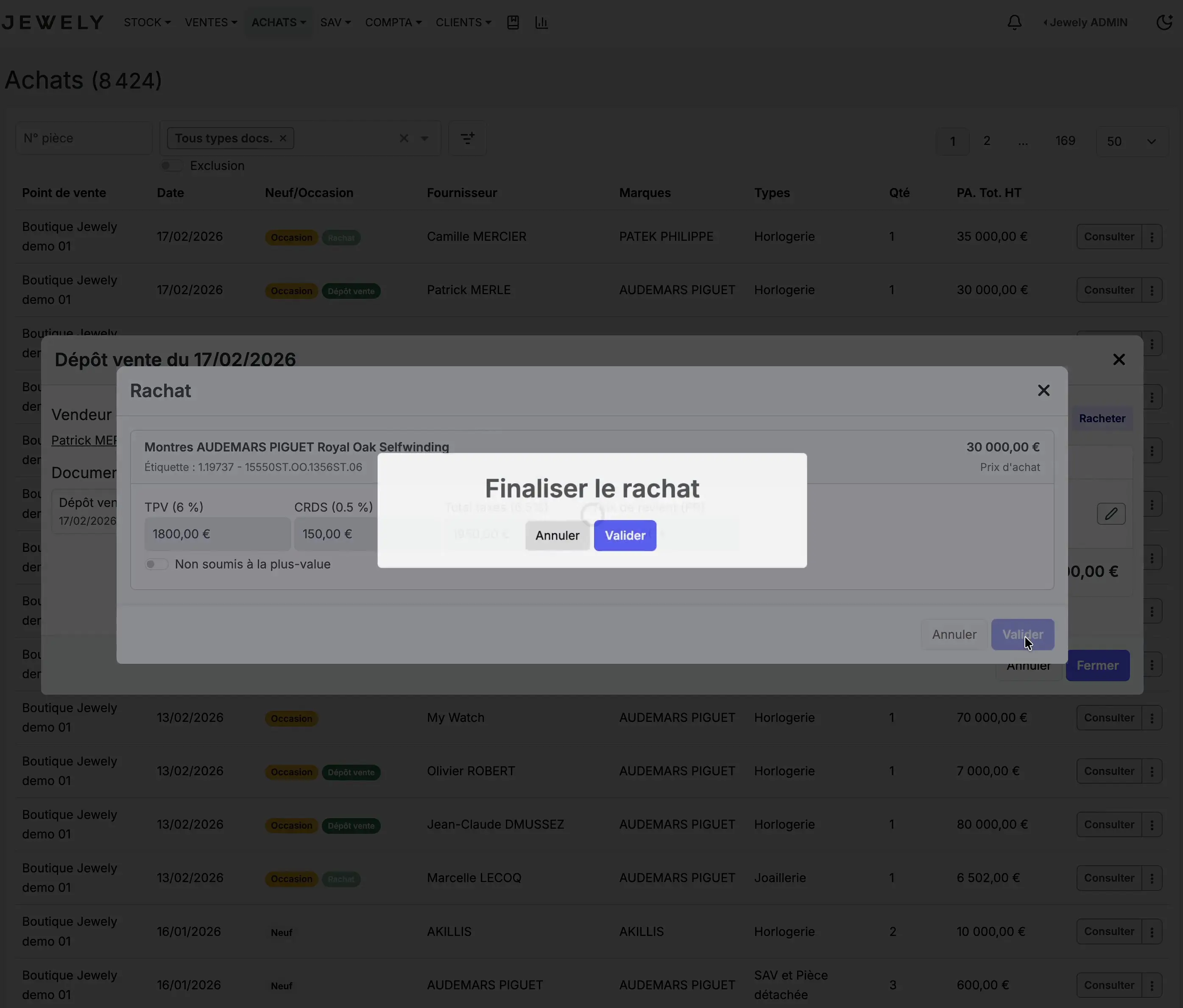This screenshot has height=1008, width=1183.
Task: Click Valider at bottom of Rachat dialog
Action: pos(1022,635)
